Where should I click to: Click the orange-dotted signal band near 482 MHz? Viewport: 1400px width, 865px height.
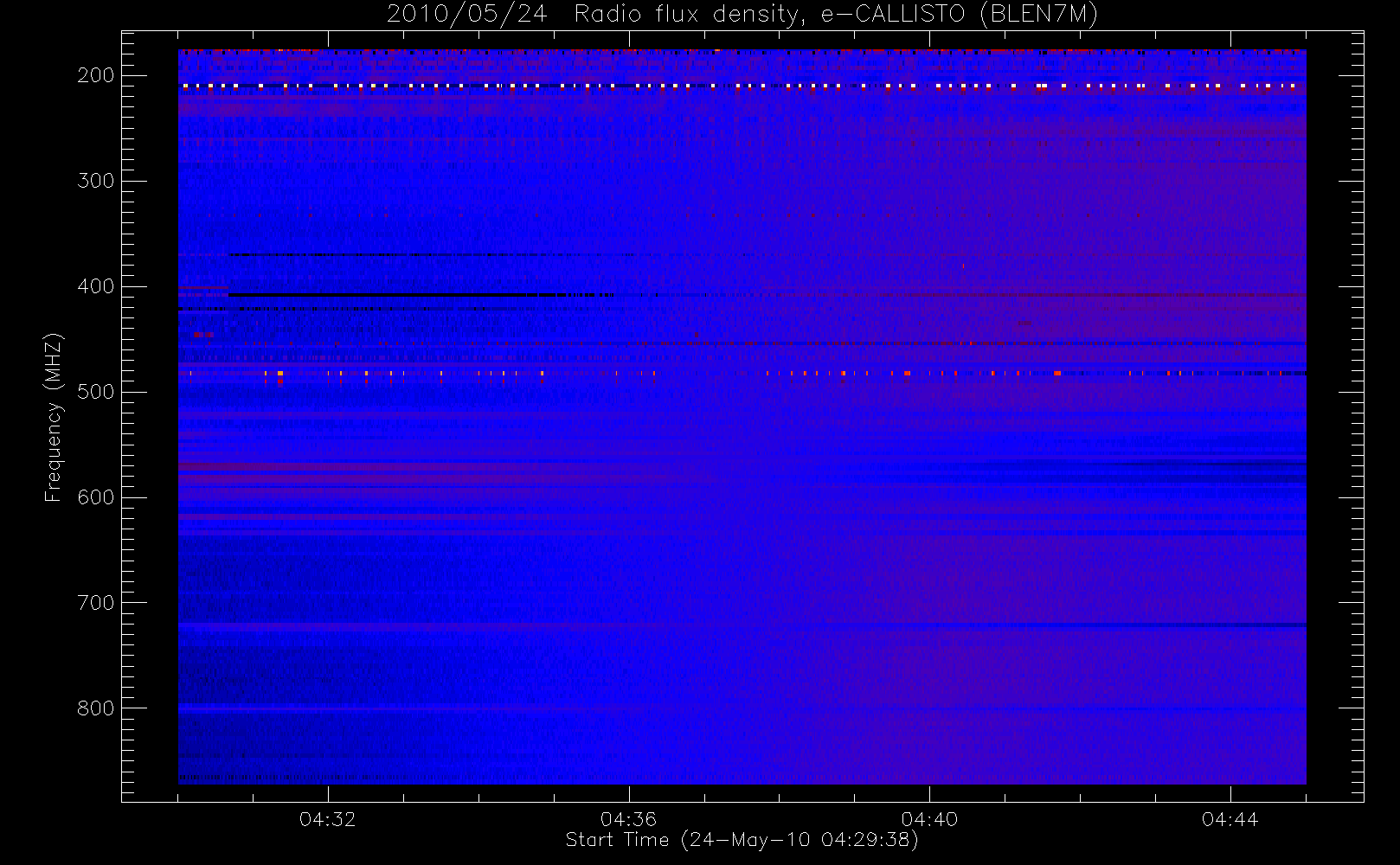point(742,374)
